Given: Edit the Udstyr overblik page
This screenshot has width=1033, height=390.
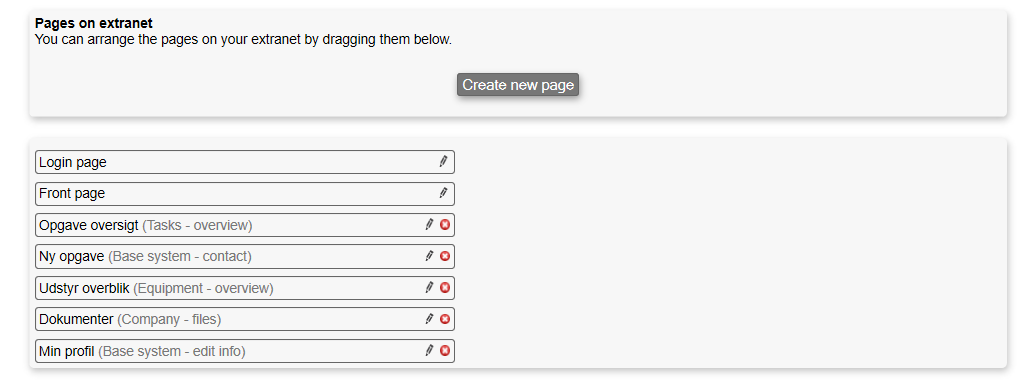Looking at the screenshot, I should 430,287.
